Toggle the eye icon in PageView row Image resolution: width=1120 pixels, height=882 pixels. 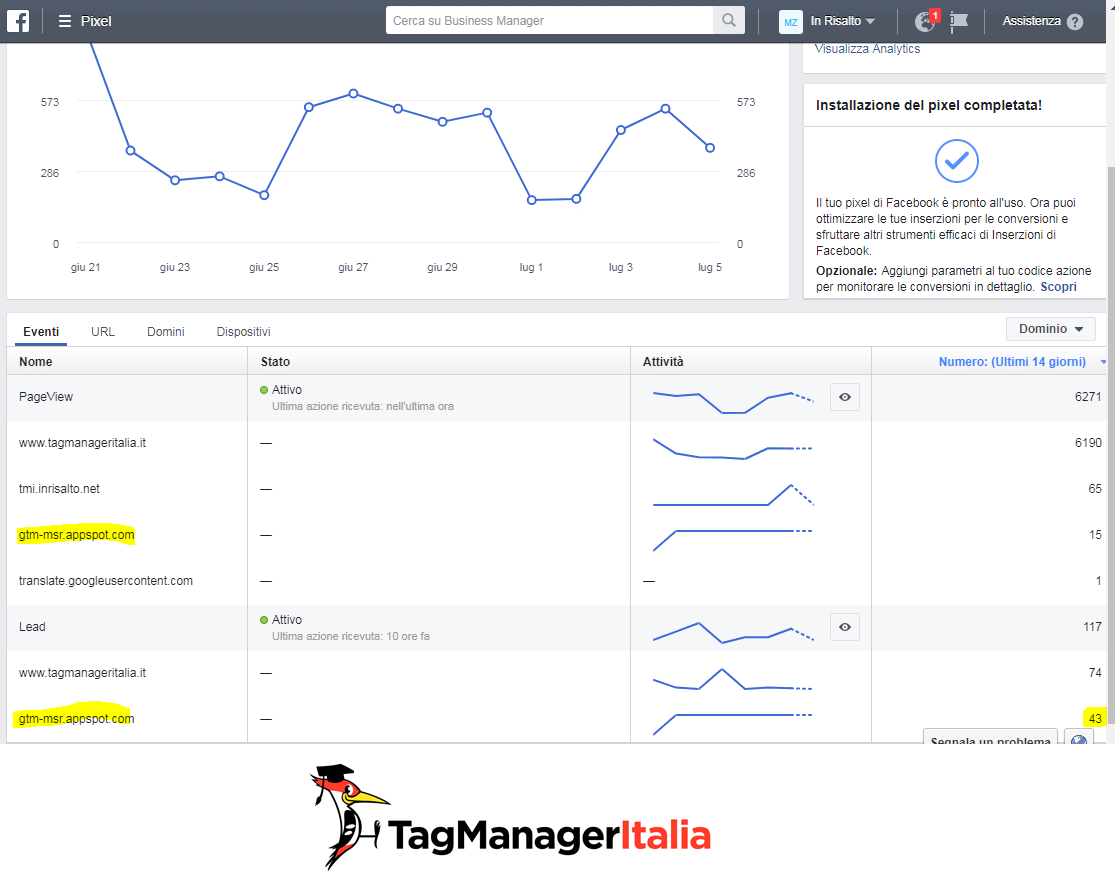click(x=844, y=397)
